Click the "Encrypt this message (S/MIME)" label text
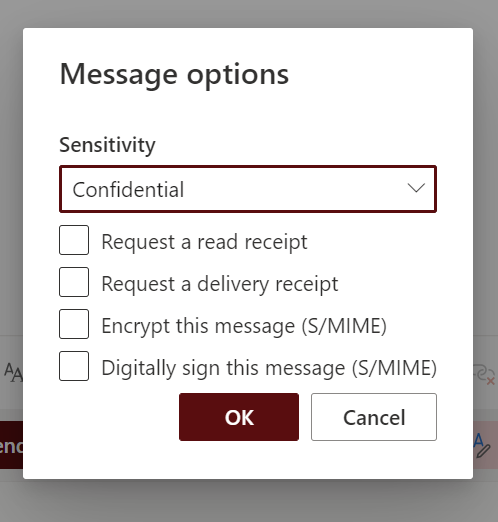Image resolution: width=498 pixels, height=522 pixels. click(x=244, y=326)
